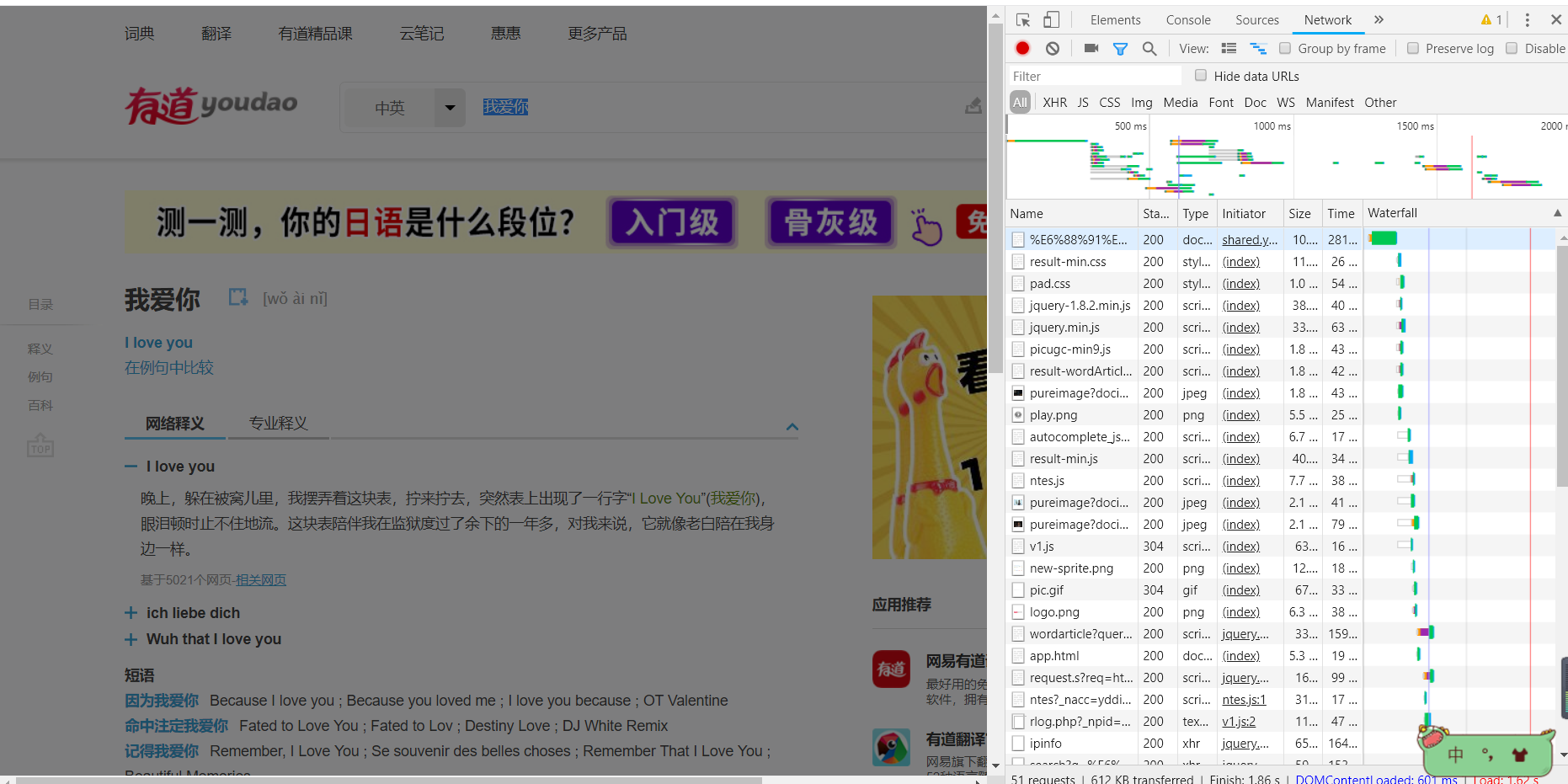Screen dimensions: 1568x784
Task: Click the TOP back-to-top icon
Action: (40, 445)
